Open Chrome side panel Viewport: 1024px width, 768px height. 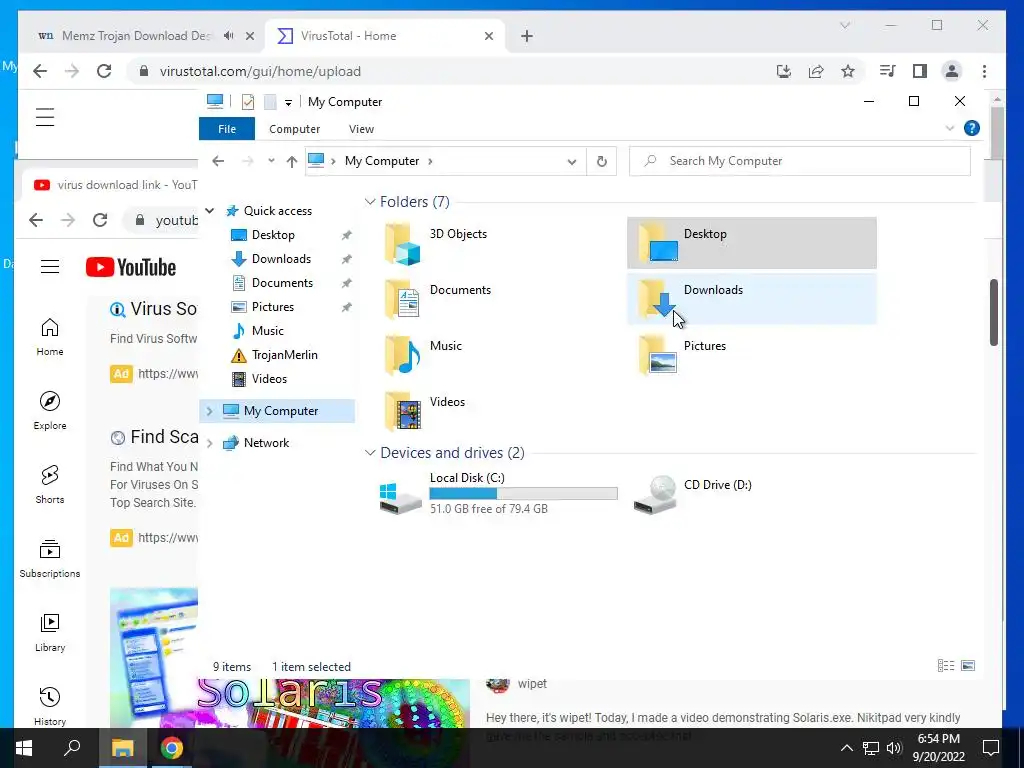tap(920, 71)
